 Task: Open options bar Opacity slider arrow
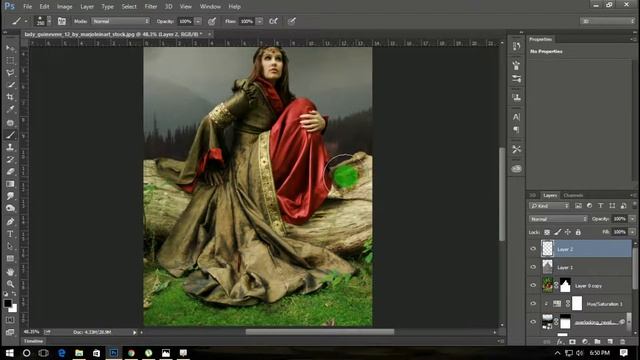(x=198, y=21)
